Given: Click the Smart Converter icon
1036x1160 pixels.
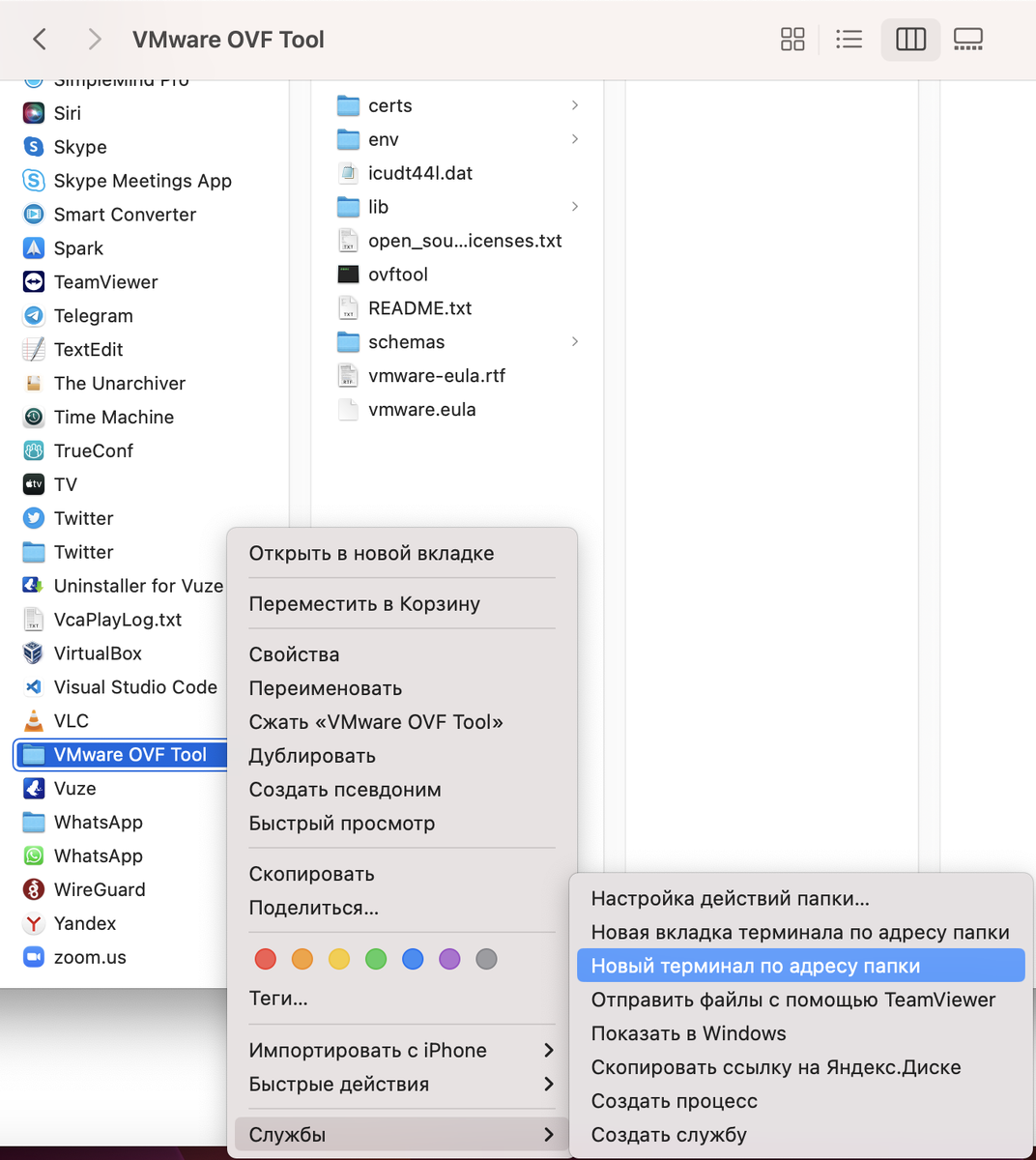Looking at the screenshot, I should click(x=34, y=215).
